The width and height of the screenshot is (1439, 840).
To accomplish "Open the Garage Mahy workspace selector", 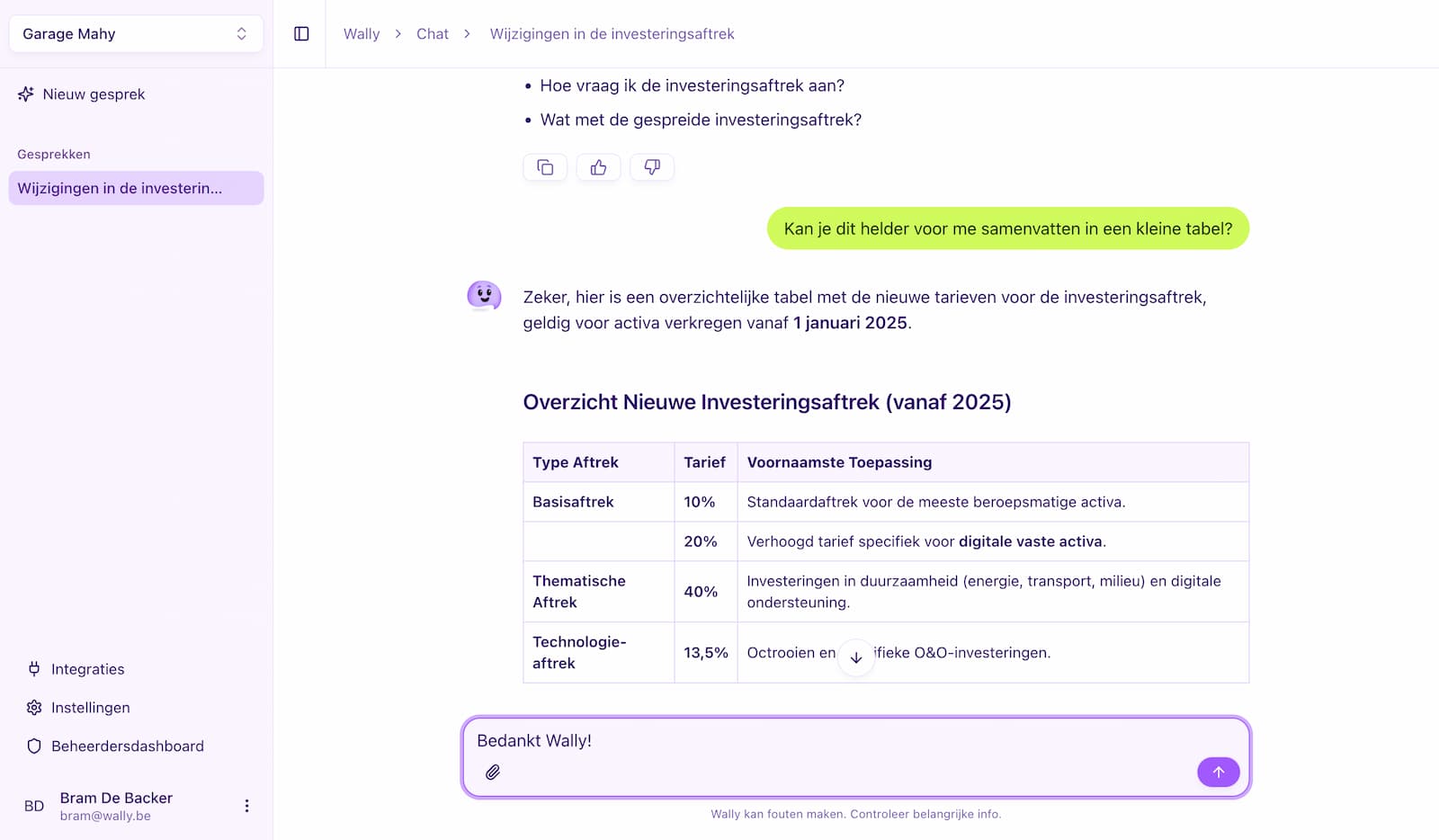I will point(135,33).
